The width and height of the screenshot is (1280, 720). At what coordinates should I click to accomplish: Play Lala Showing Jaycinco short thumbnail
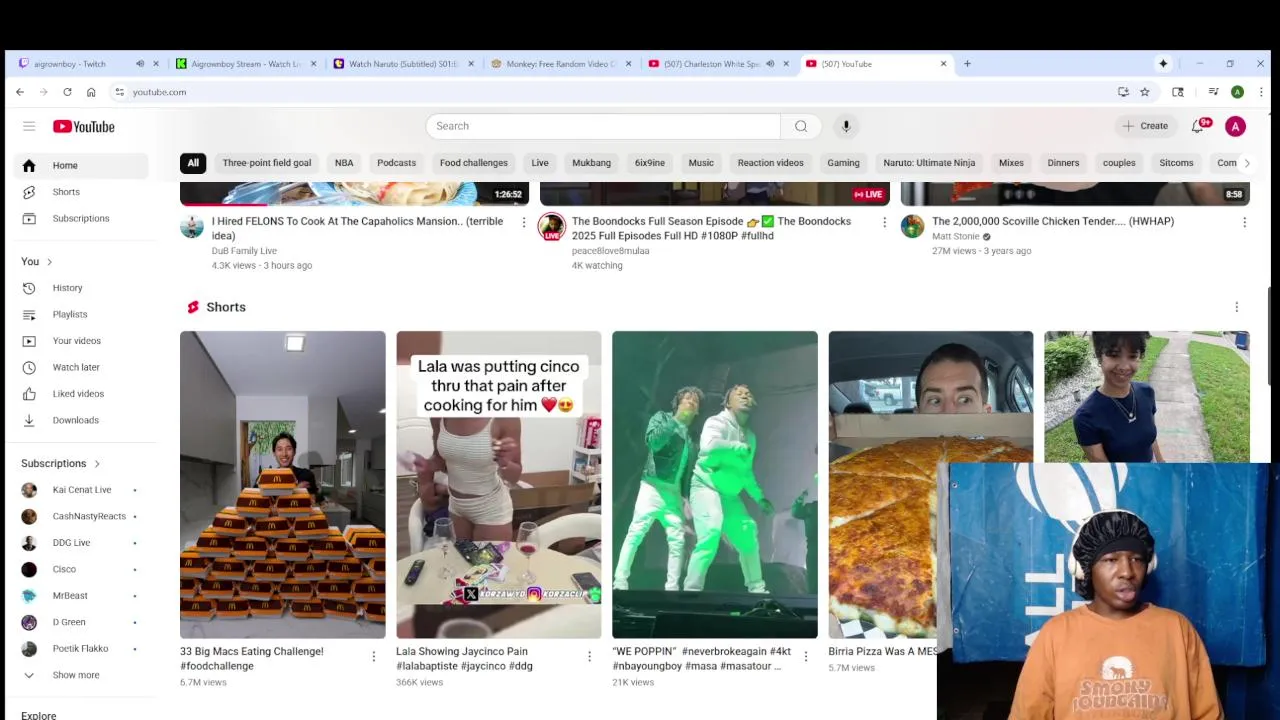[x=499, y=485]
